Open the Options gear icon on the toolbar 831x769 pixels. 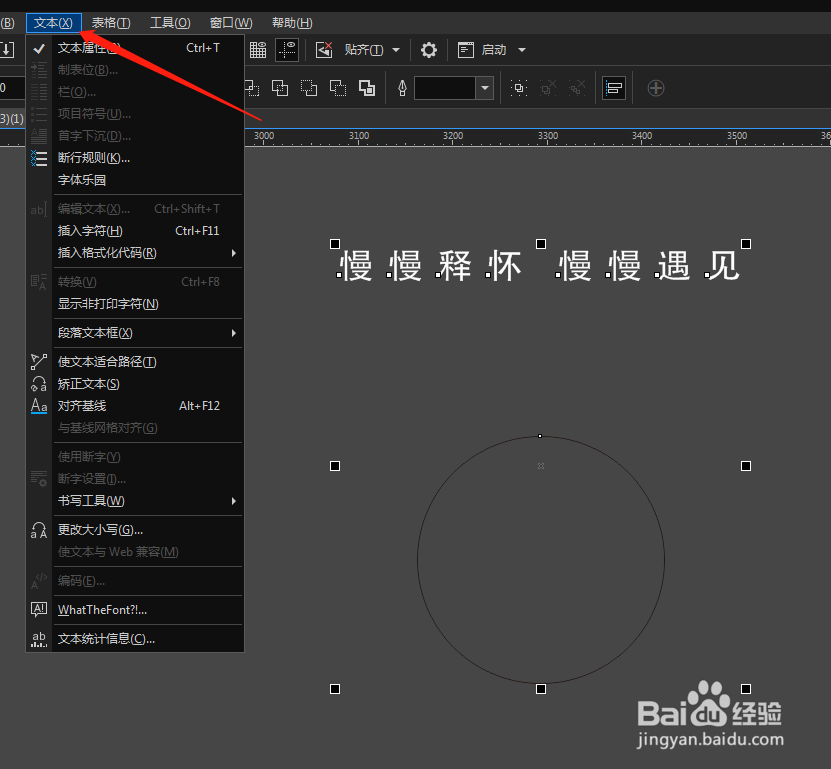(x=428, y=50)
